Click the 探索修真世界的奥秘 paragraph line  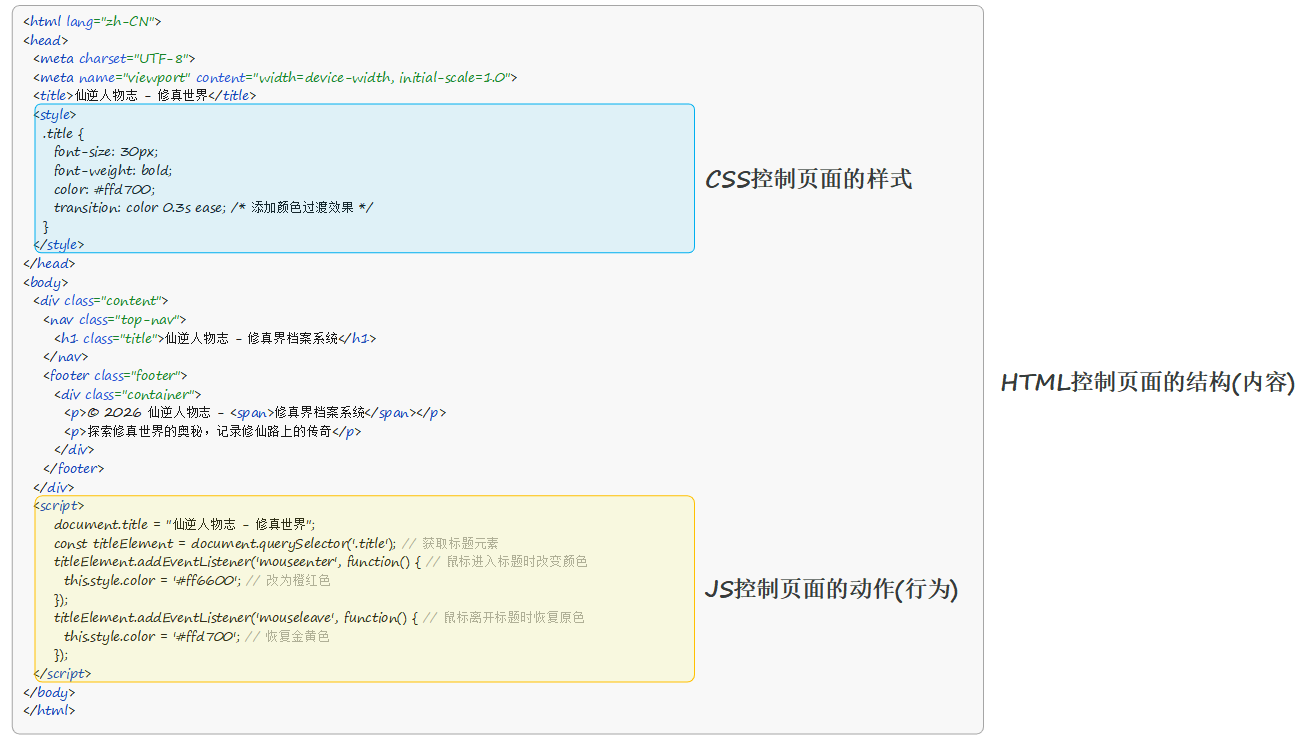click(213, 432)
